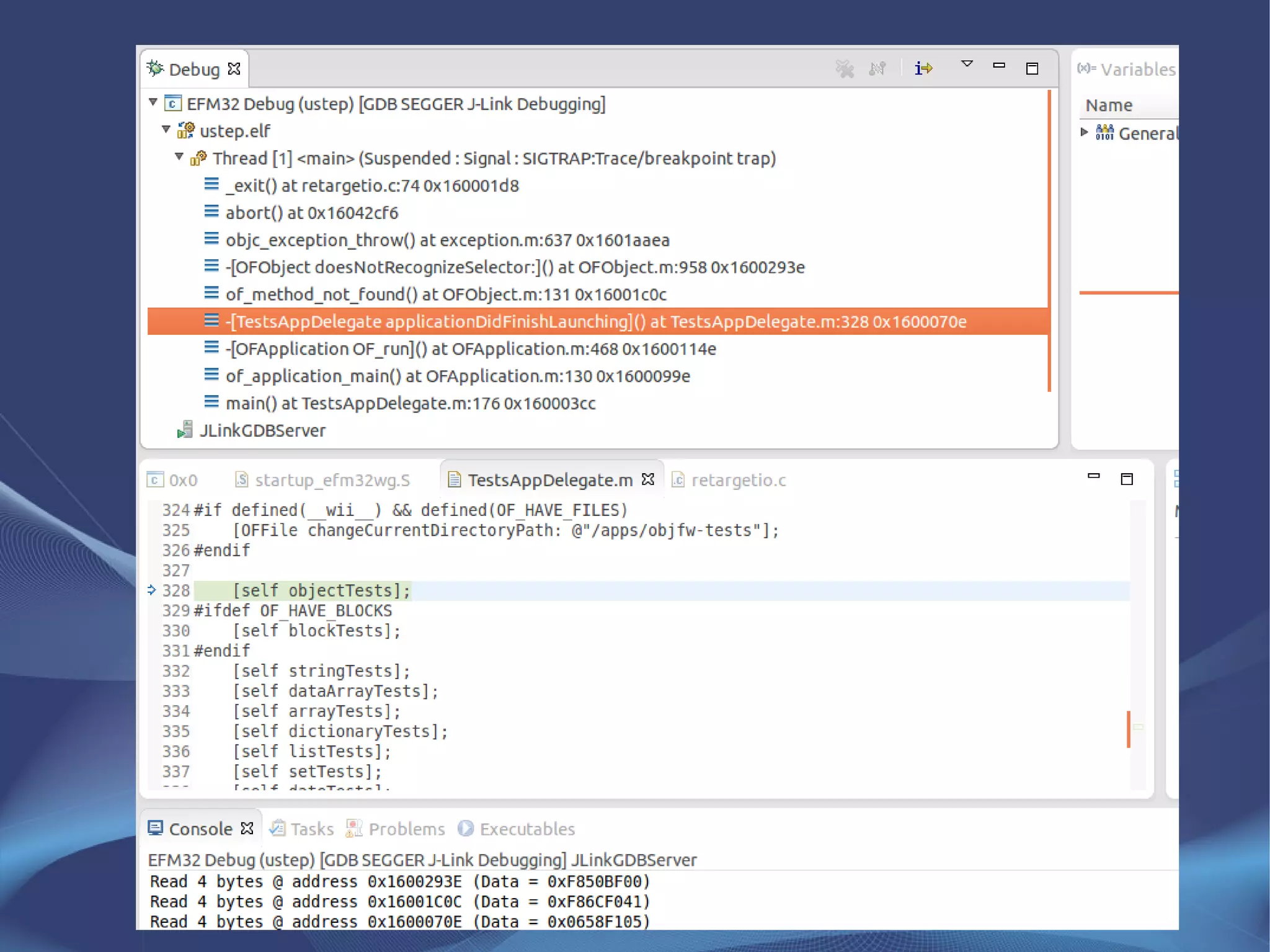Select the _exit() stack frame at retargetio.c:74
Image resolution: width=1270 pixels, height=952 pixels.
(372, 185)
